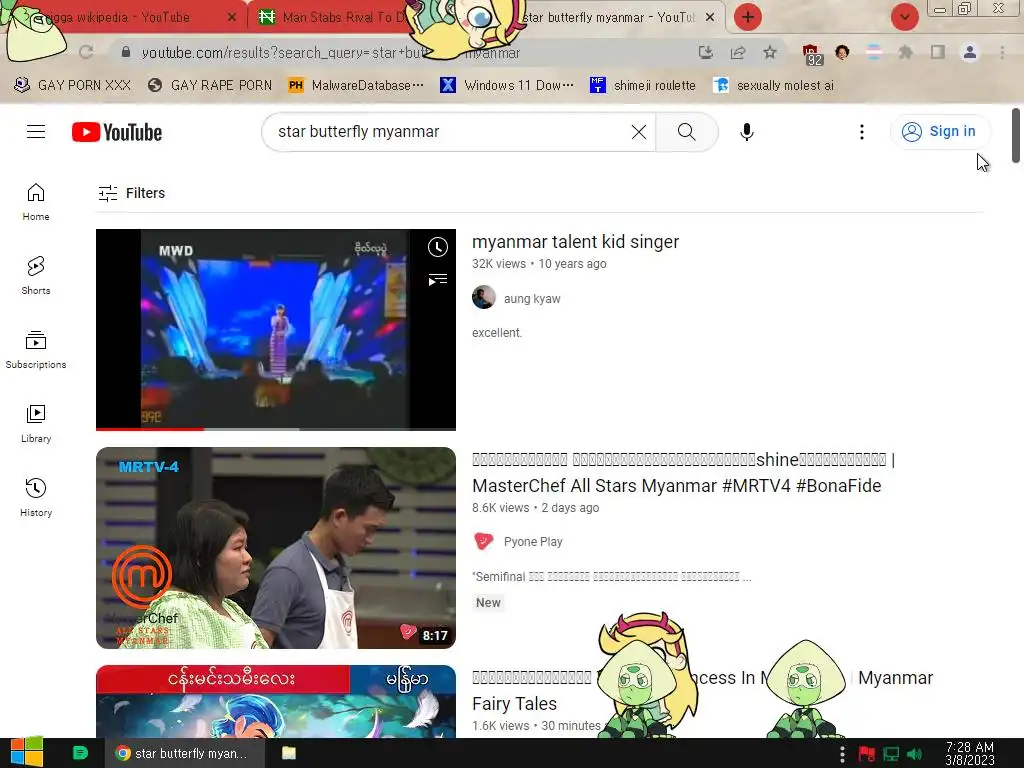Show hidden tray icons overflow
The width and height of the screenshot is (1024, 768).
click(842, 754)
